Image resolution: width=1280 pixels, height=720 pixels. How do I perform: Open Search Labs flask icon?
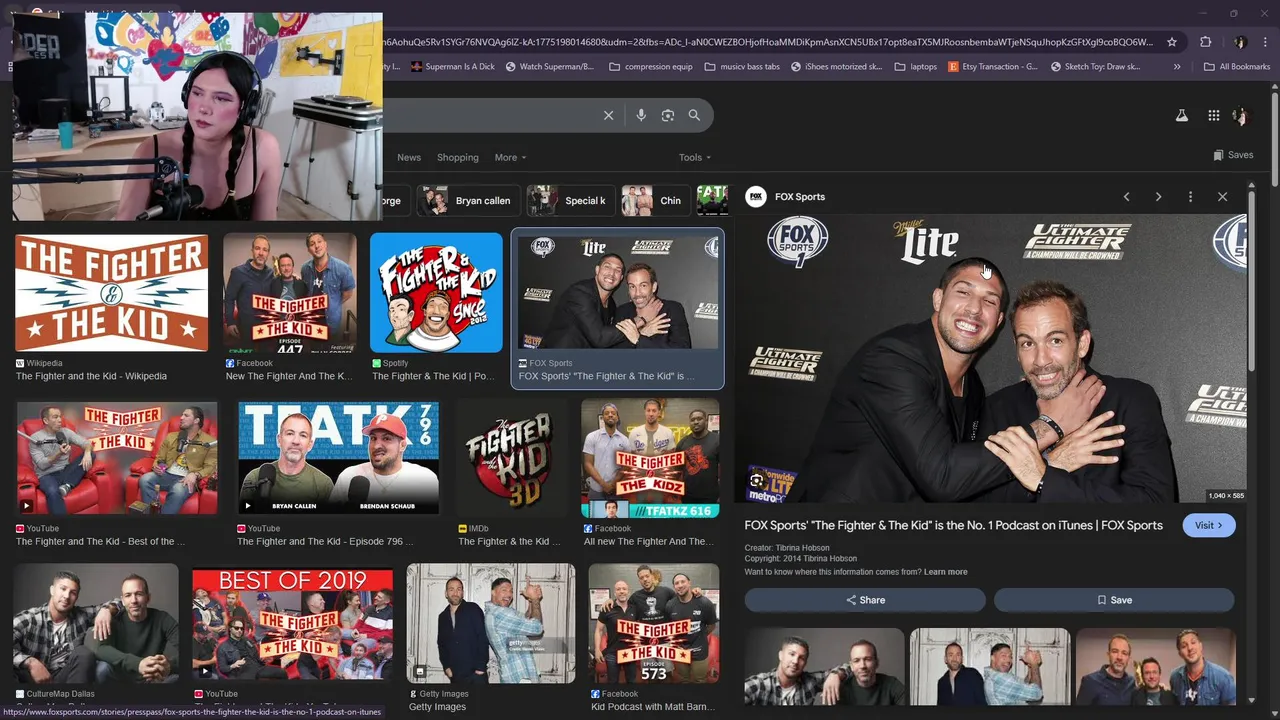pyautogui.click(x=1181, y=115)
